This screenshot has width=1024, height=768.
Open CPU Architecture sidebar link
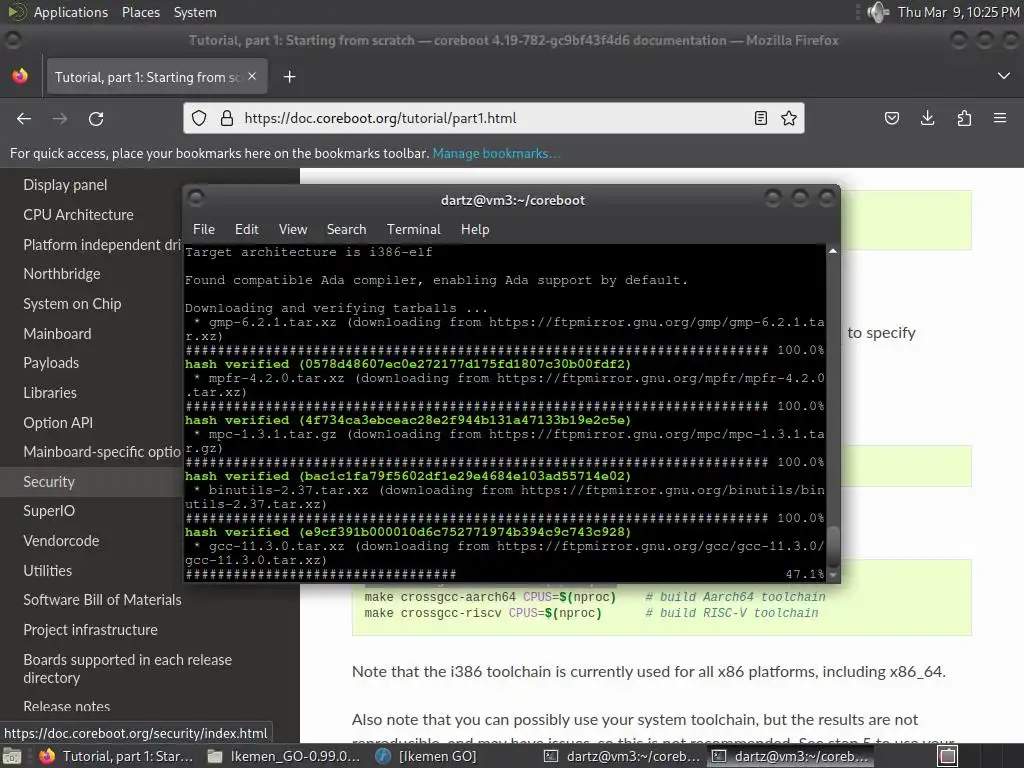click(78, 215)
